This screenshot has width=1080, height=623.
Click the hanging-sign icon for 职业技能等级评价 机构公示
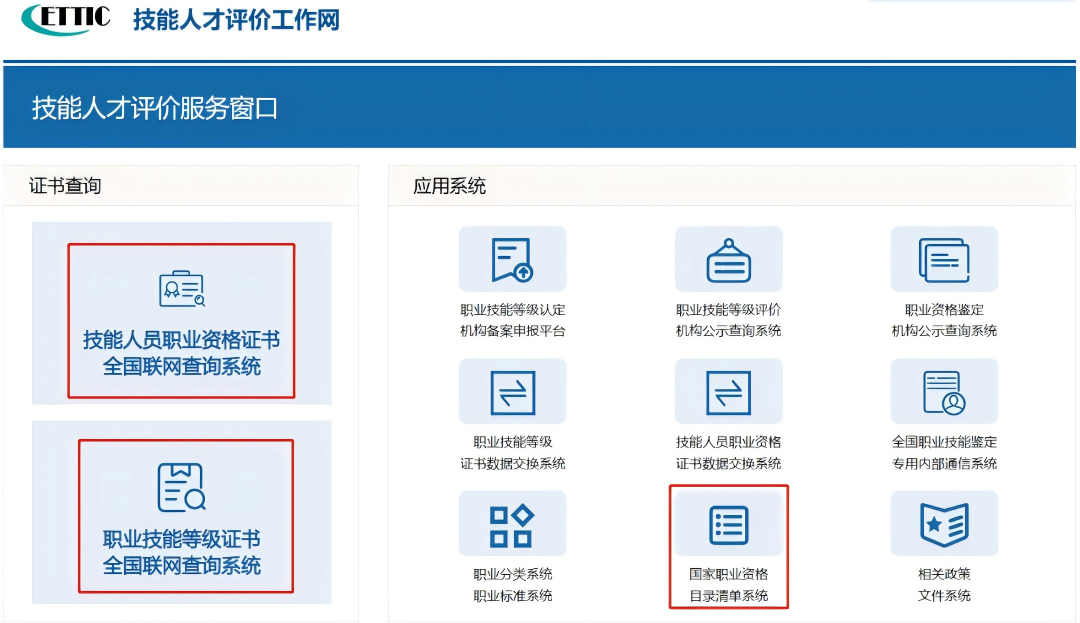[728, 260]
